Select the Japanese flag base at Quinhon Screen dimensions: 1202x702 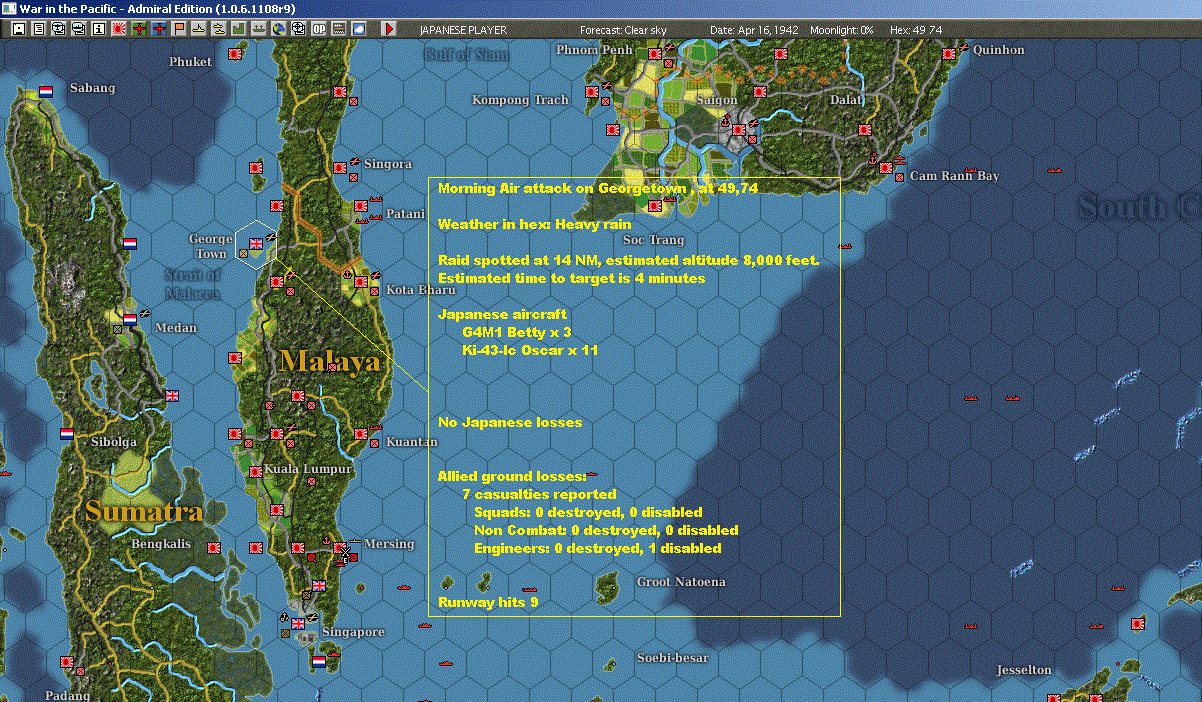click(x=948, y=54)
